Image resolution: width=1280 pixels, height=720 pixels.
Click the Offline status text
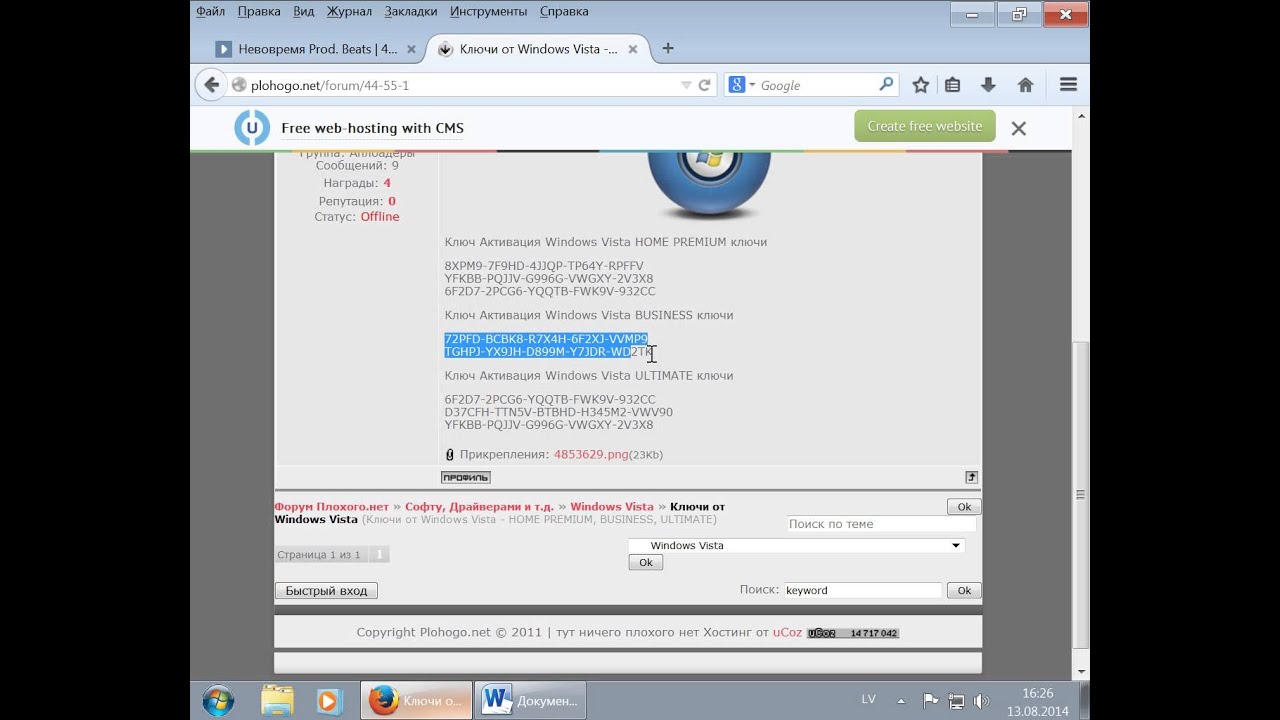pos(380,217)
